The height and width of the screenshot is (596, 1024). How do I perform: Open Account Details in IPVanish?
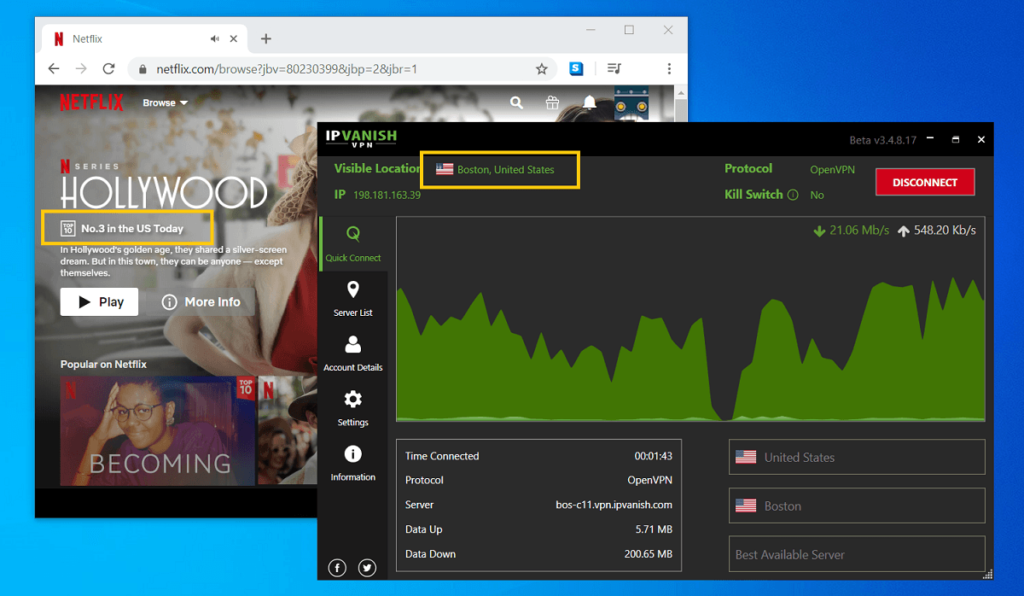coord(353,354)
